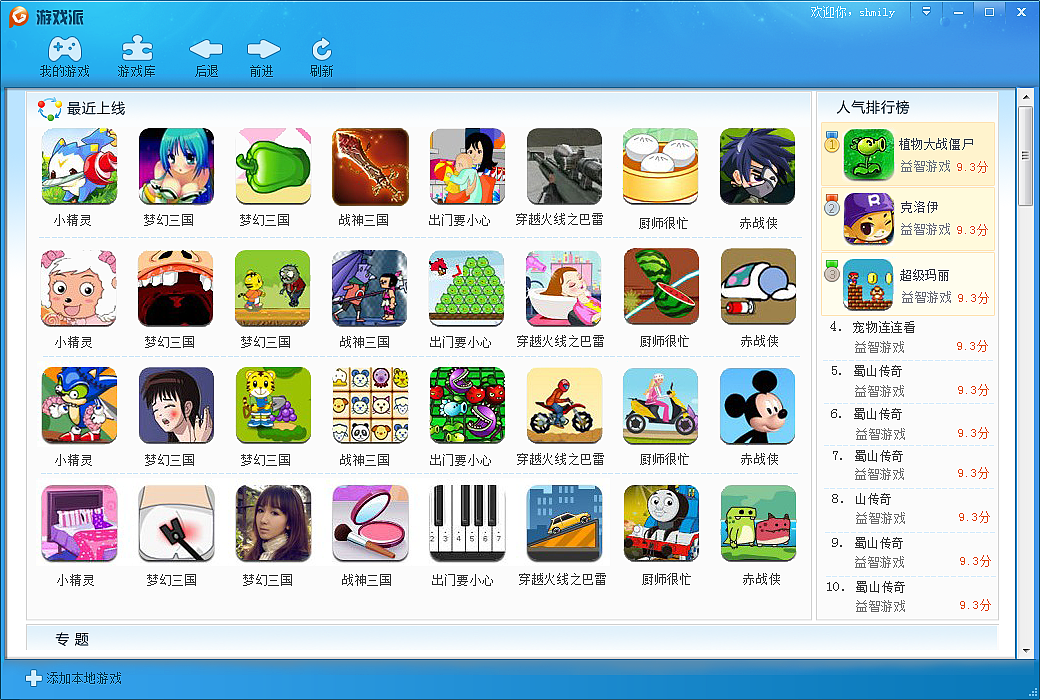
Task: Launch the girl hair-washing spa game icon
Action: [564, 288]
